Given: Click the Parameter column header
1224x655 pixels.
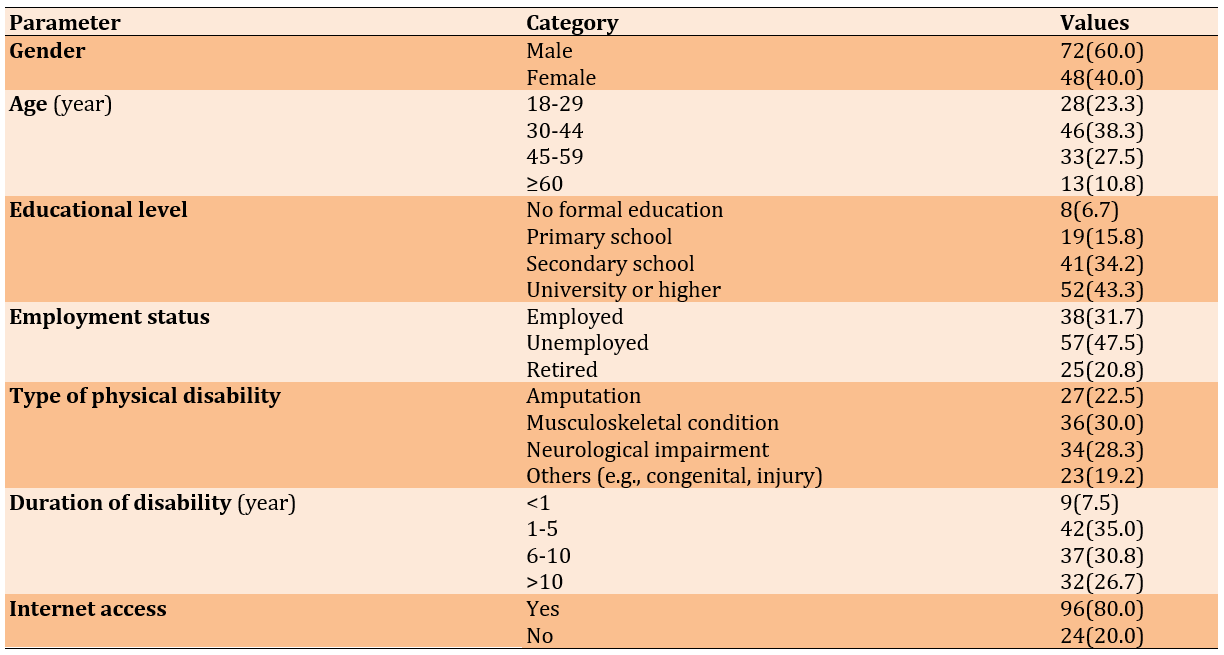Looking at the screenshot, I should click(65, 23).
